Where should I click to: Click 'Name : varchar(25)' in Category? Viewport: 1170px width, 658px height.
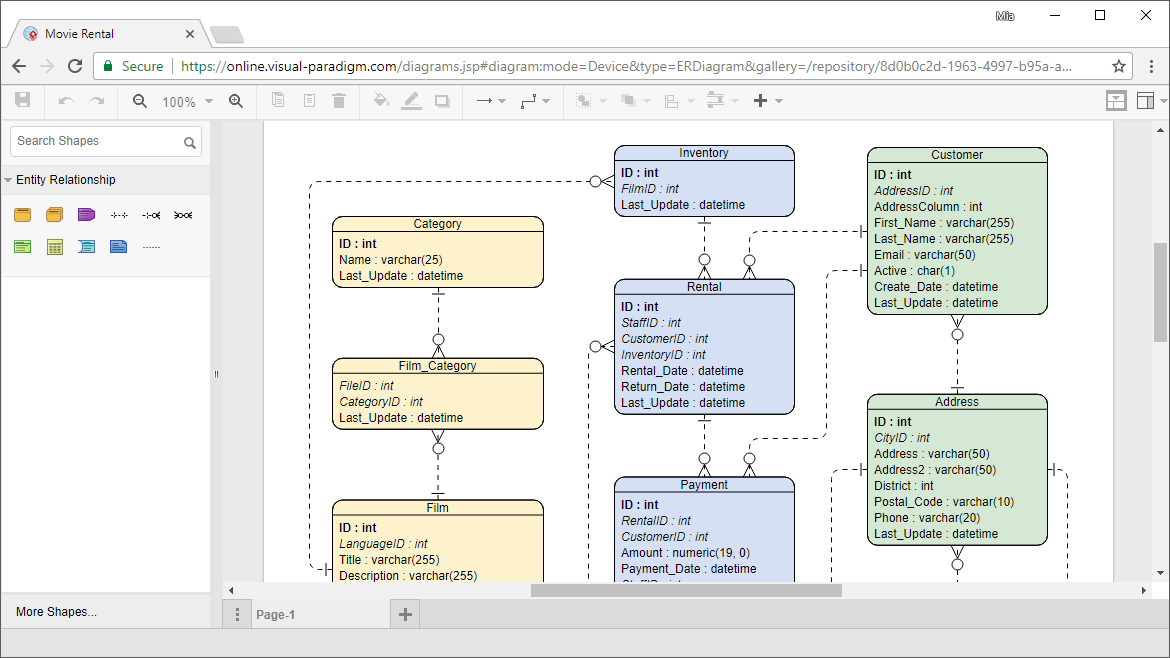click(391, 260)
